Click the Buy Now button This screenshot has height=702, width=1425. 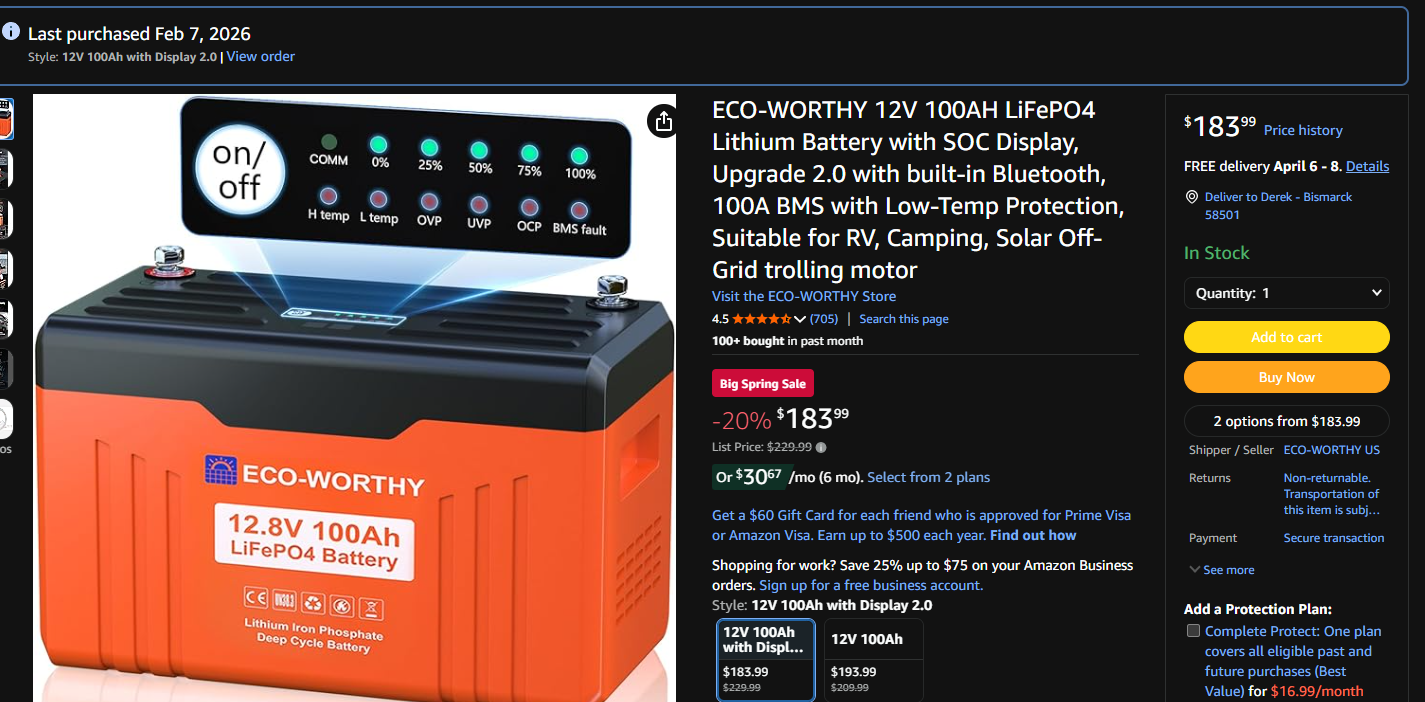pyautogui.click(x=1287, y=377)
